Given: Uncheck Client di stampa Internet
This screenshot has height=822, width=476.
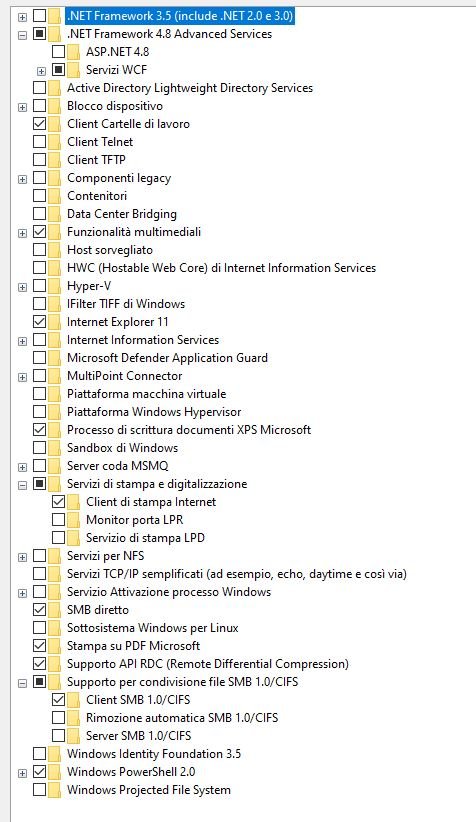Looking at the screenshot, I should coord(59,502).
